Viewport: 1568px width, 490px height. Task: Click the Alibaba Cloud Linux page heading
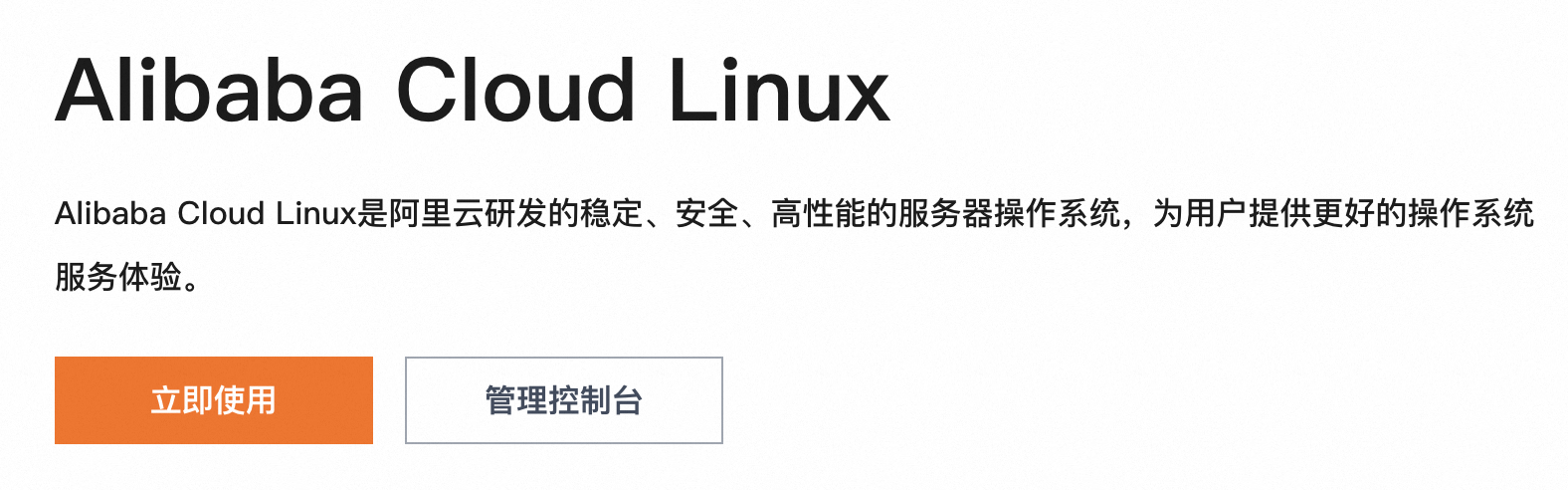click(x=472, y=92)
